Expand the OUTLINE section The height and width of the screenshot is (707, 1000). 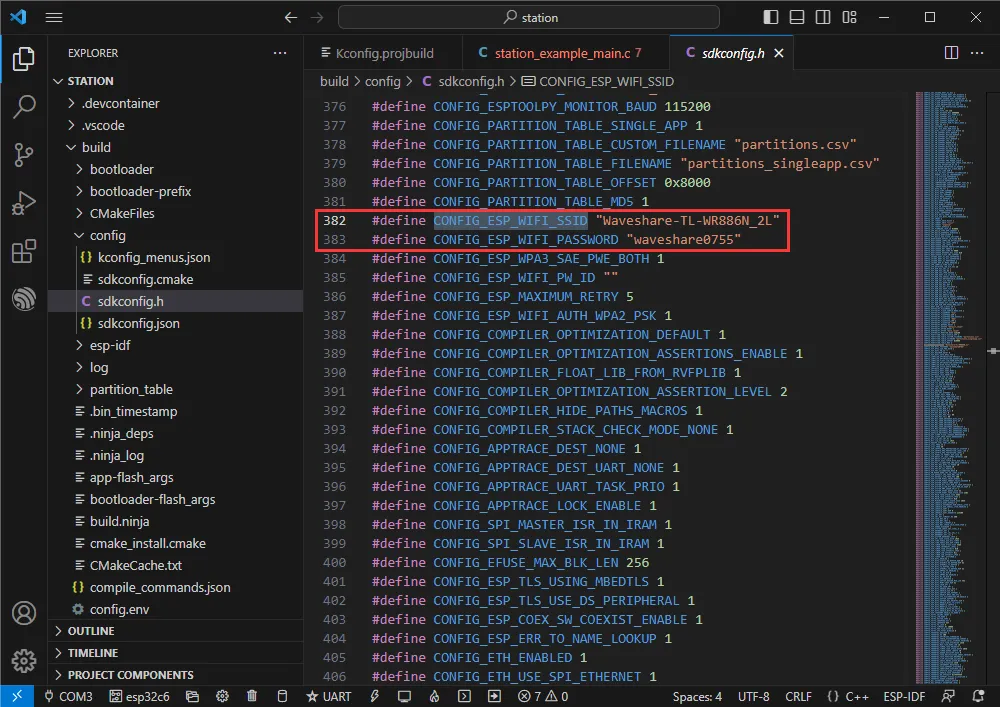click(90, 631)
